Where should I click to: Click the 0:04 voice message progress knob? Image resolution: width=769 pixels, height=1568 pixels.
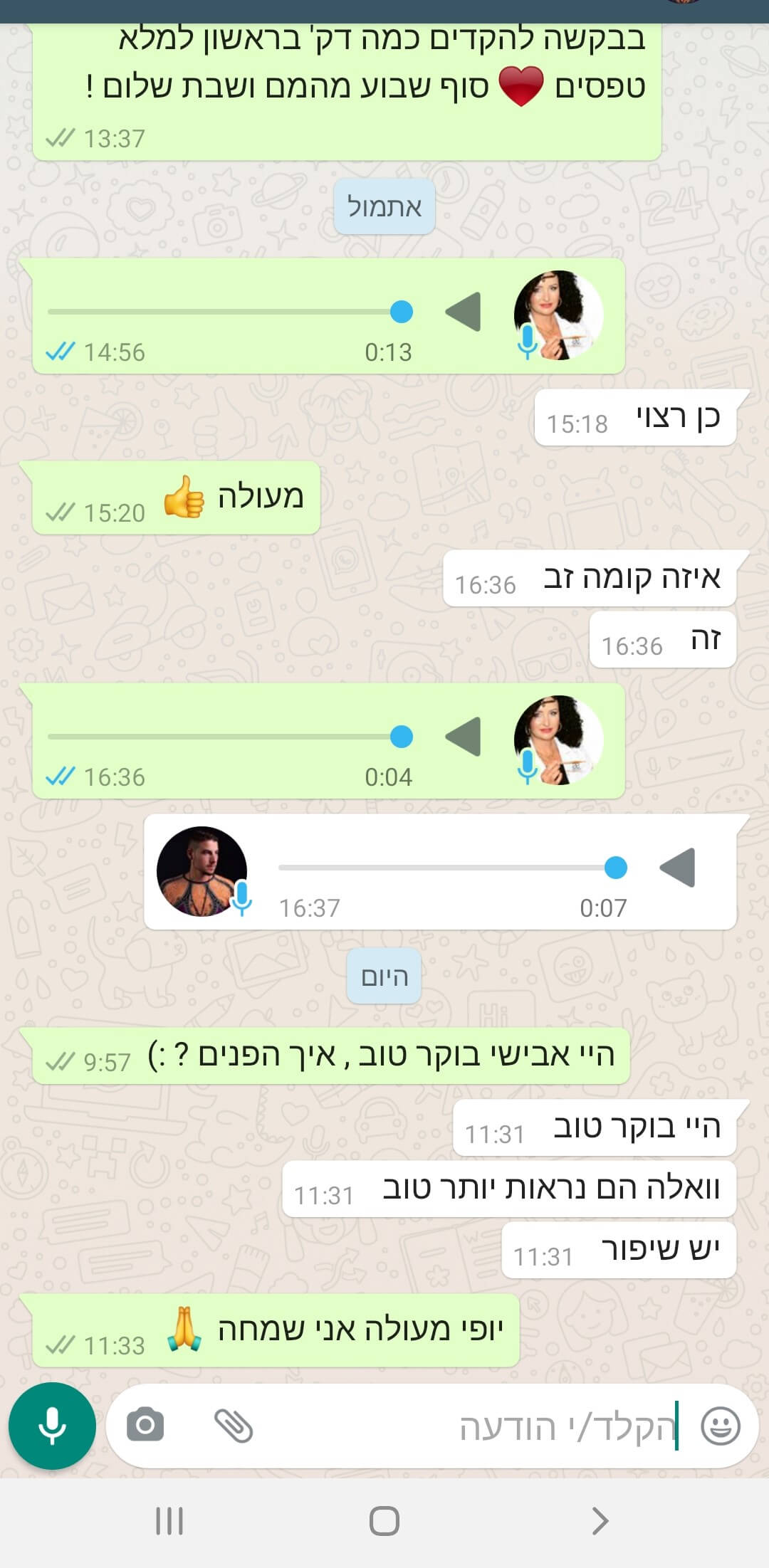point(402,737)
